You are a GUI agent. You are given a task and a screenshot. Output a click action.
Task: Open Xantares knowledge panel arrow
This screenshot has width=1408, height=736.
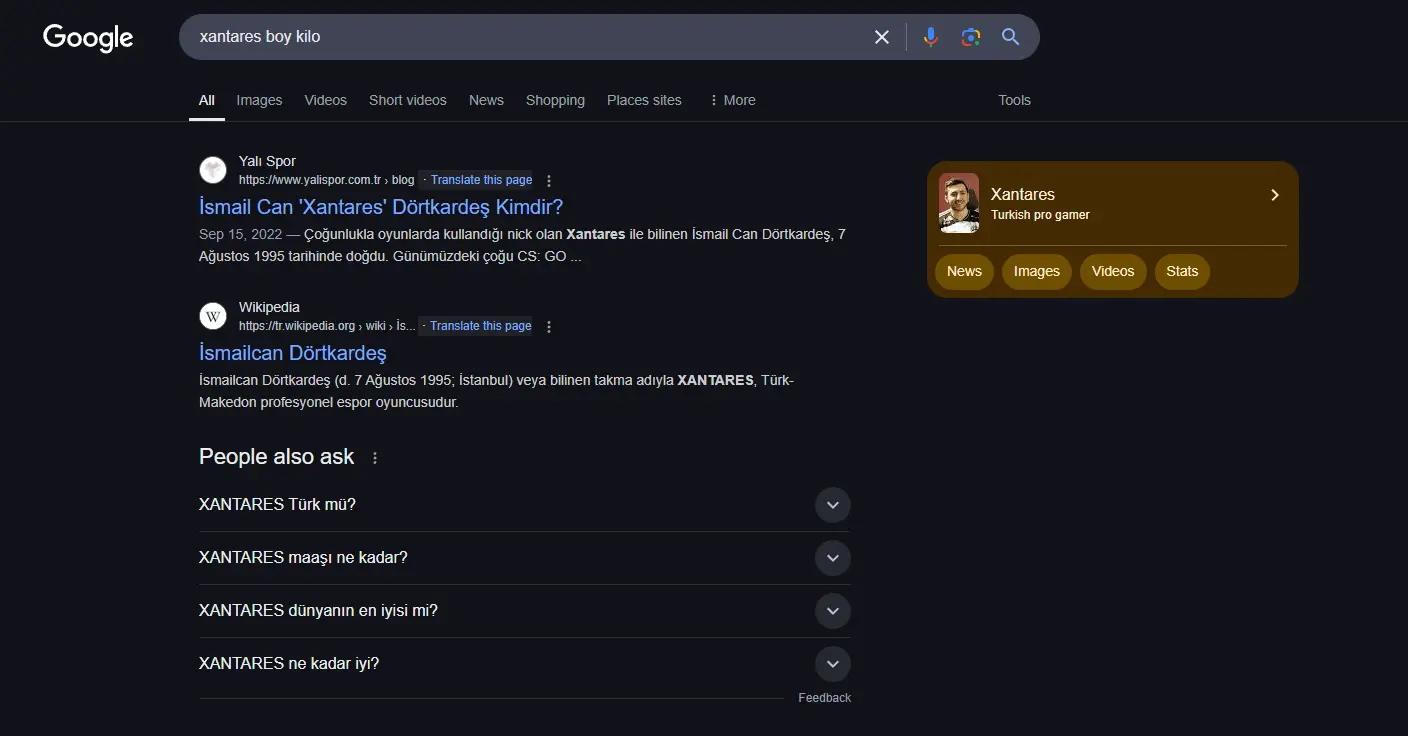click(1275, 195)
